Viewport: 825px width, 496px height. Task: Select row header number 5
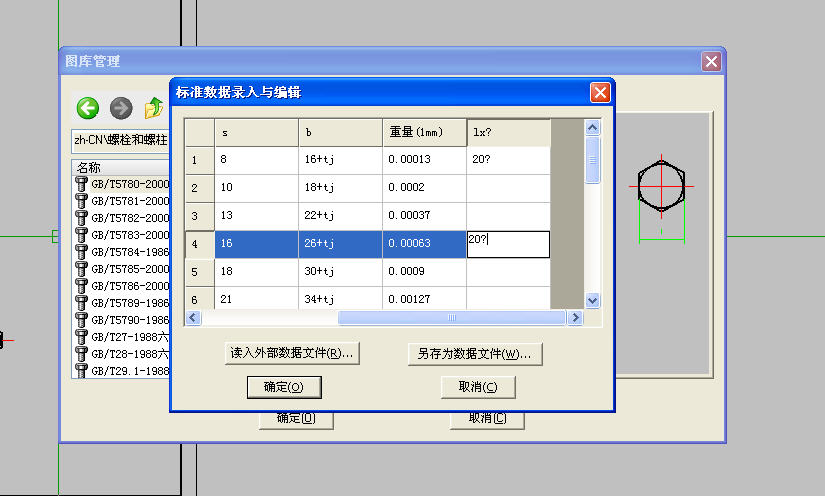[199, 272]
